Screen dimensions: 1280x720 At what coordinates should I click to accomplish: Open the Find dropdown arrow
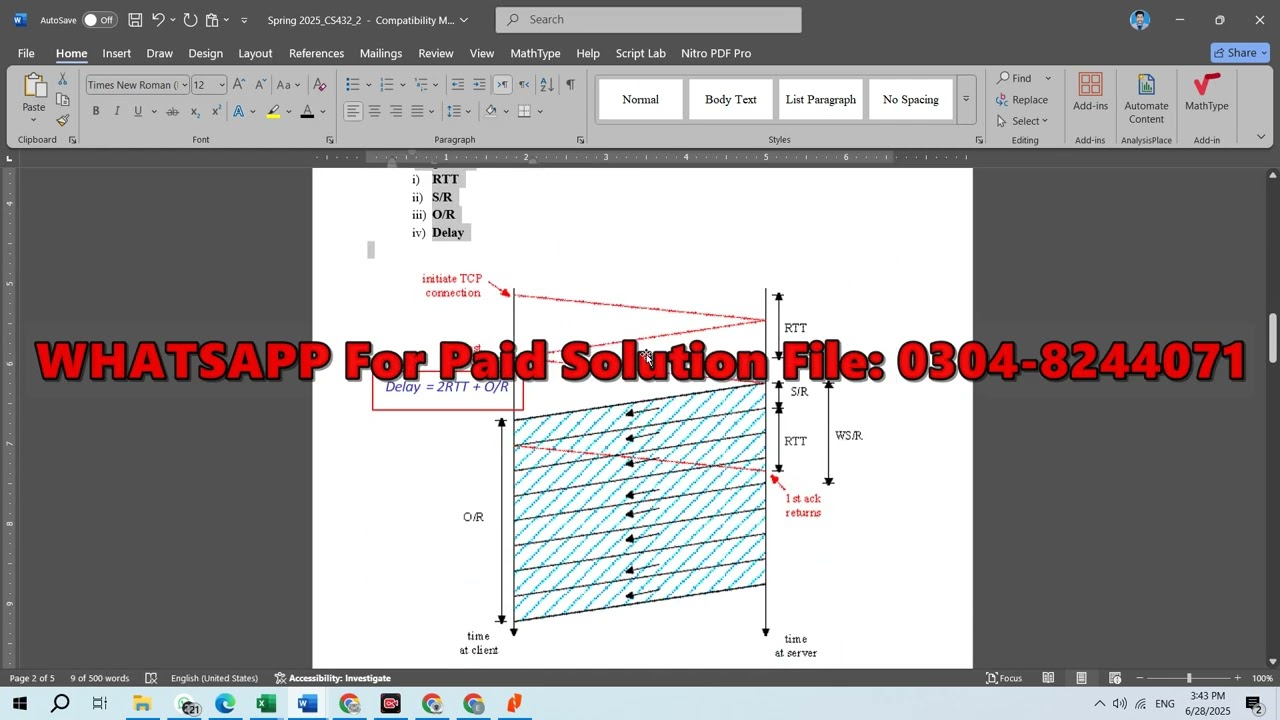1048,78
